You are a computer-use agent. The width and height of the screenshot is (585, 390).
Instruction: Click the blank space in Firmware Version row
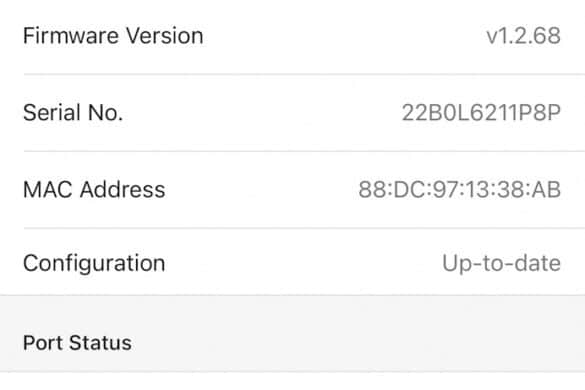click(x=343, y=36)
